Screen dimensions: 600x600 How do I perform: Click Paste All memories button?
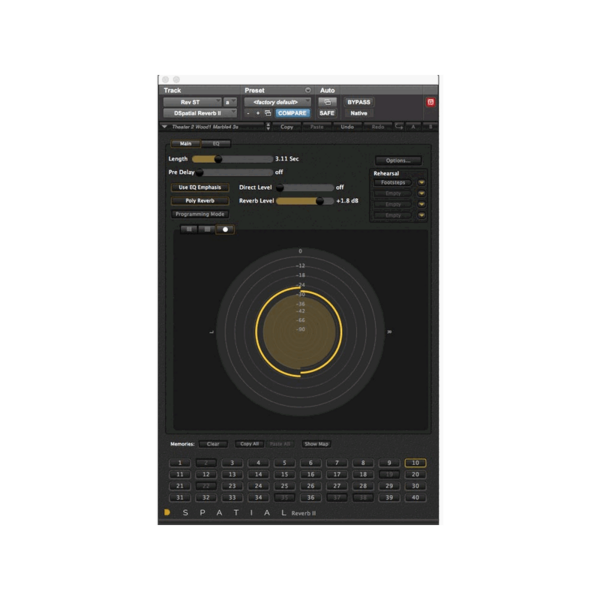point(280,444)
